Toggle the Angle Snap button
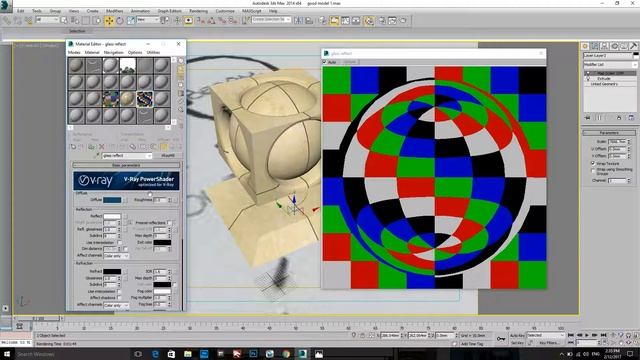Image resolution: width=640 pixels, height=360 pixels. pyautogui.click(x=211, y=20)
